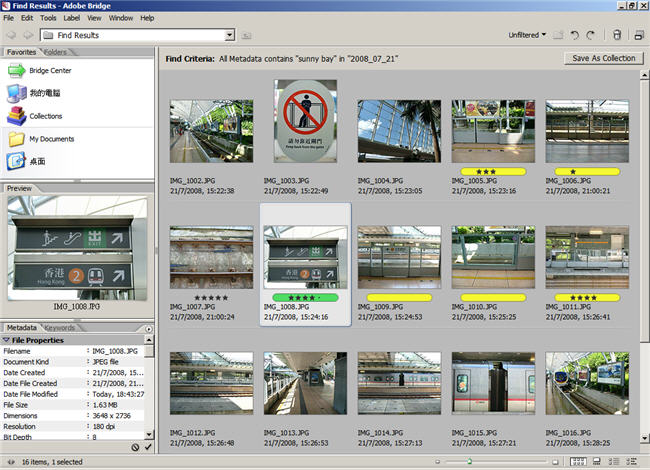Open the Label menu
This screenshot has width=650, height=470.
point(71,18)
